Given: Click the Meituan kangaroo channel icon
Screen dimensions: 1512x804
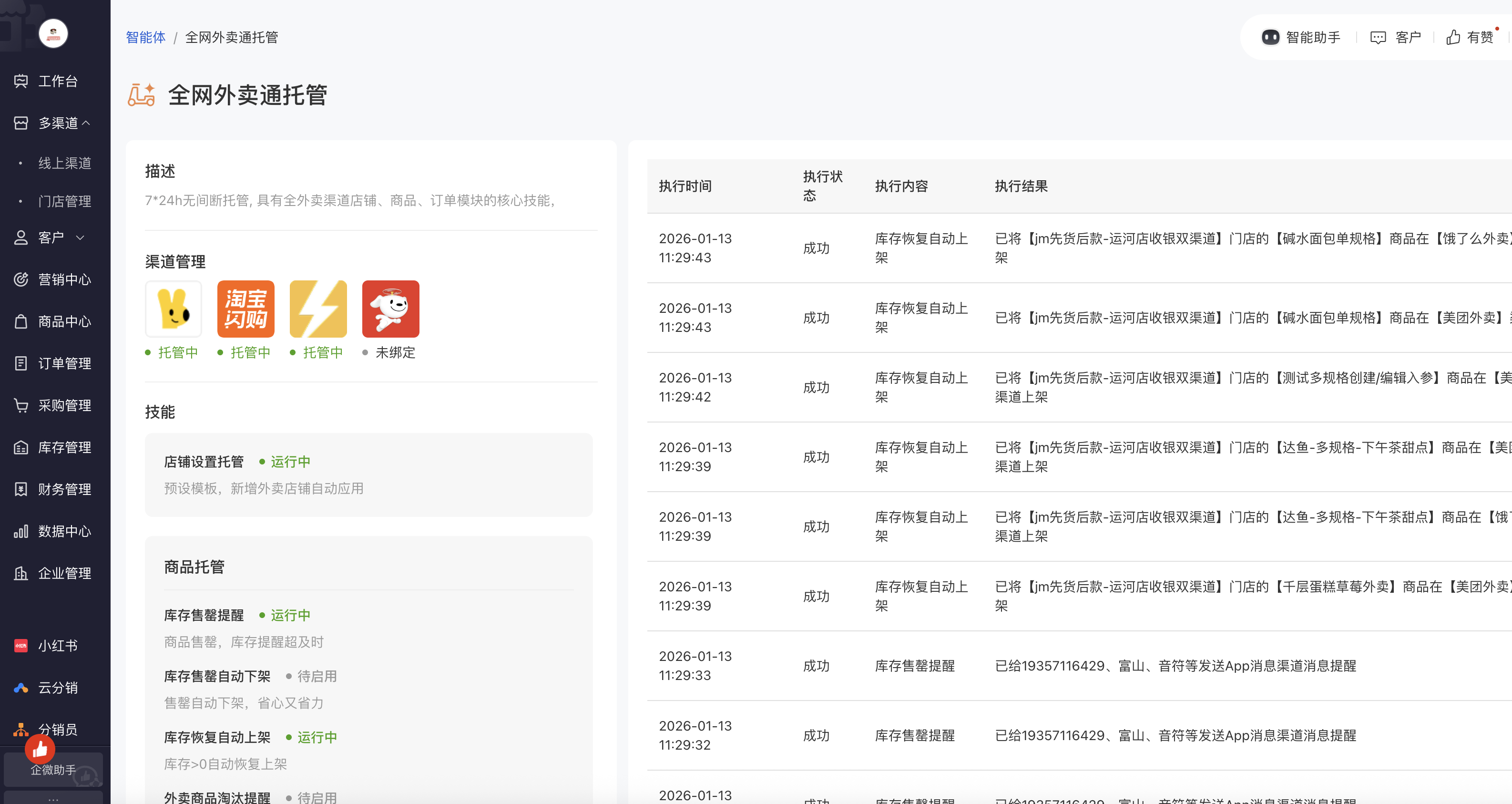Looking at the screenshot, I should (173, 309).
